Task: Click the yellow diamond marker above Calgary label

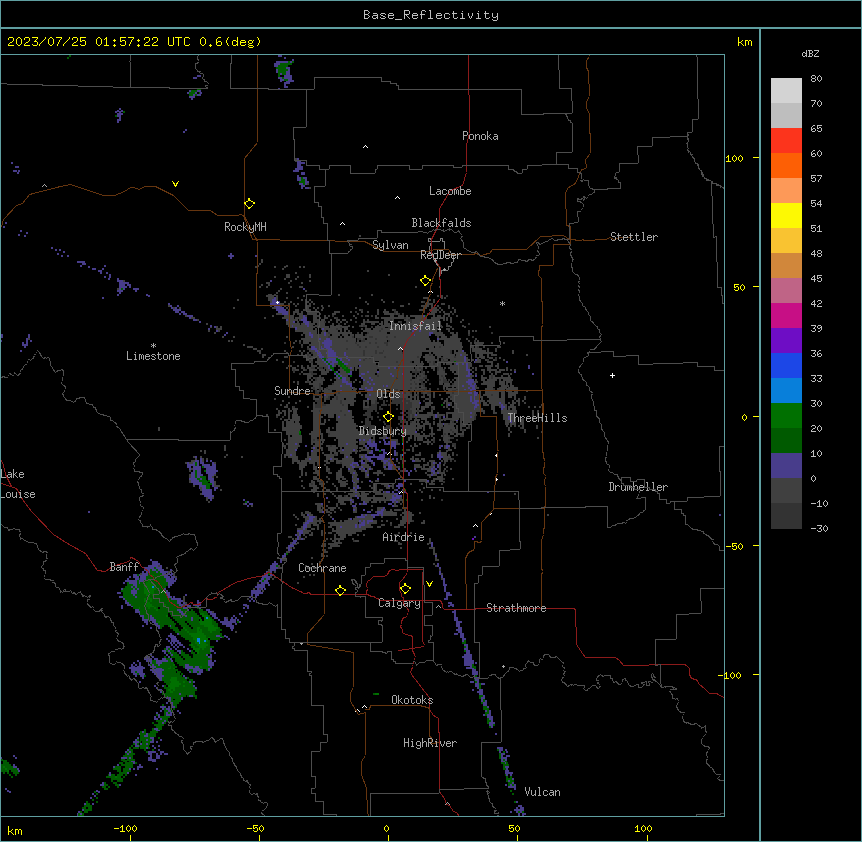Action: tap(405, 589)
